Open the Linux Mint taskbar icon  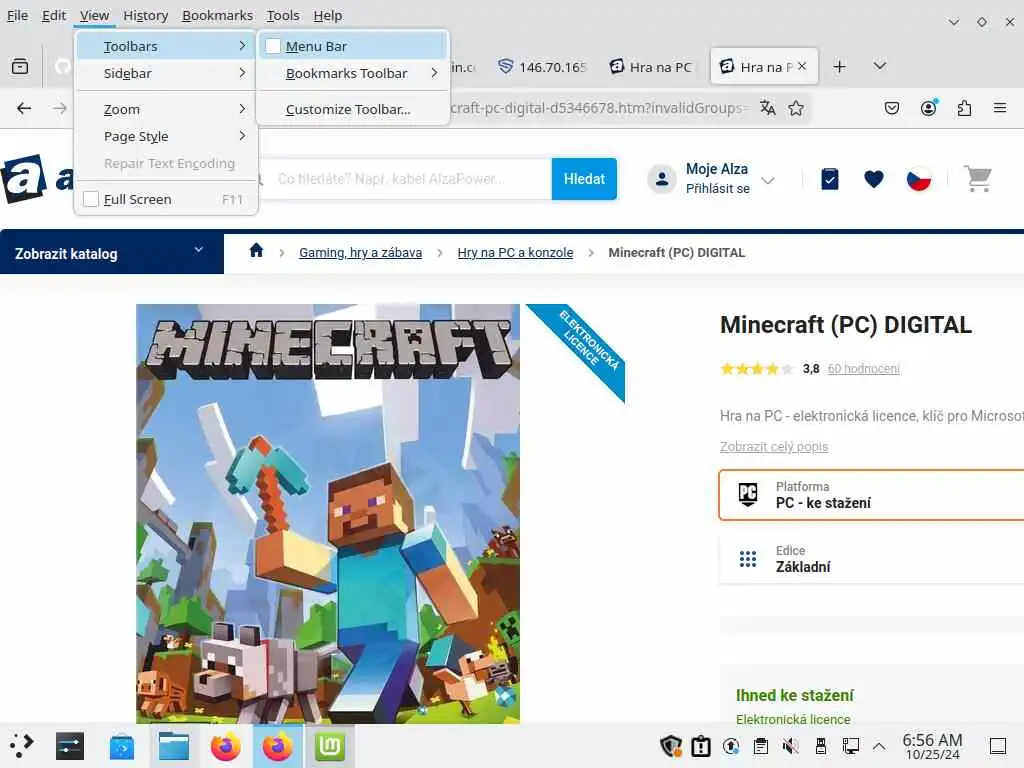330,746
